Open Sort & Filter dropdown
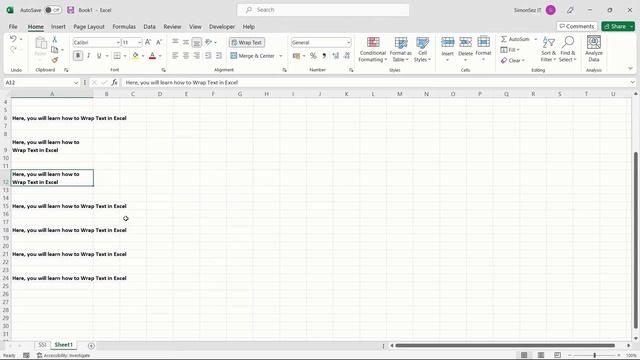Viewport: 640px width, 360px height. 549,49
